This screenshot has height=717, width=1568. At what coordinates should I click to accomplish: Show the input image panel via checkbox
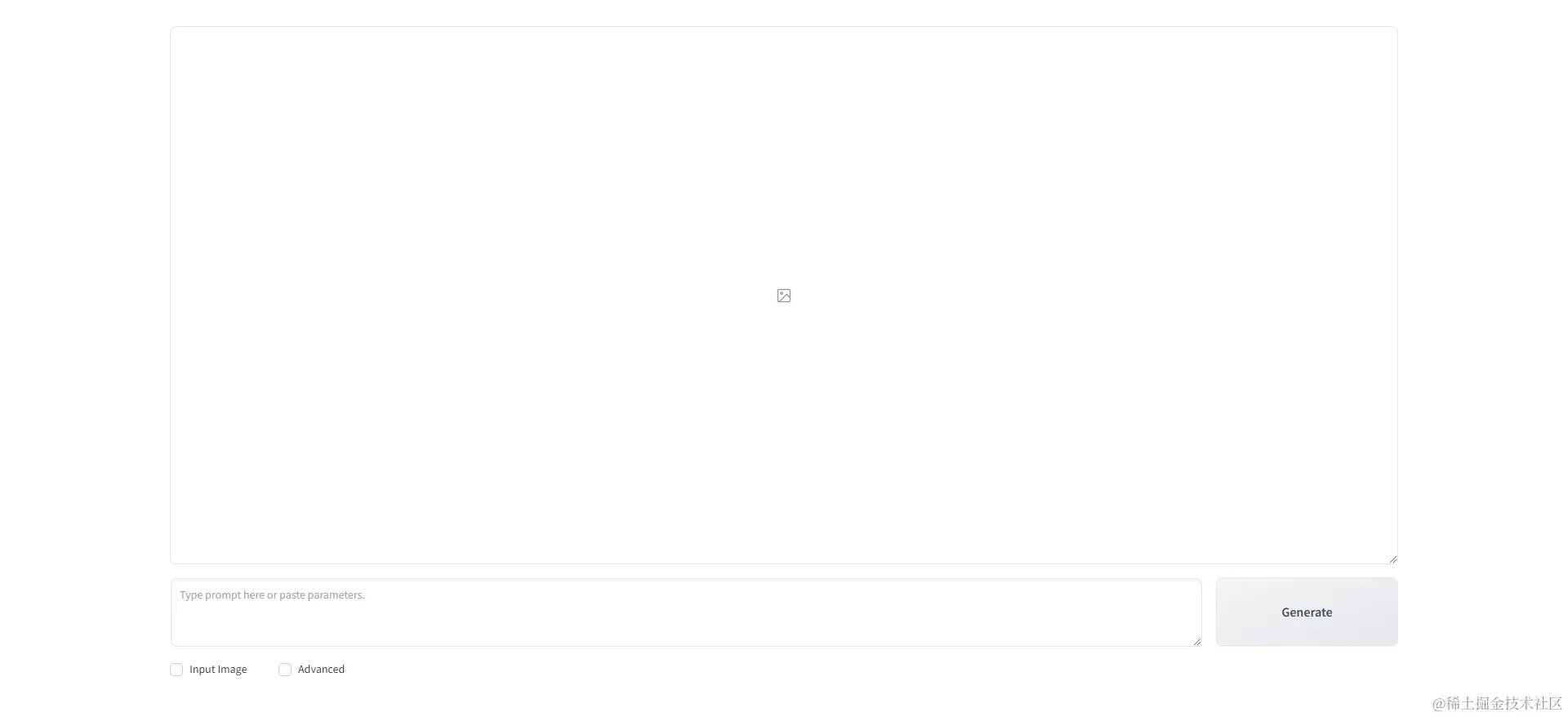176,670
